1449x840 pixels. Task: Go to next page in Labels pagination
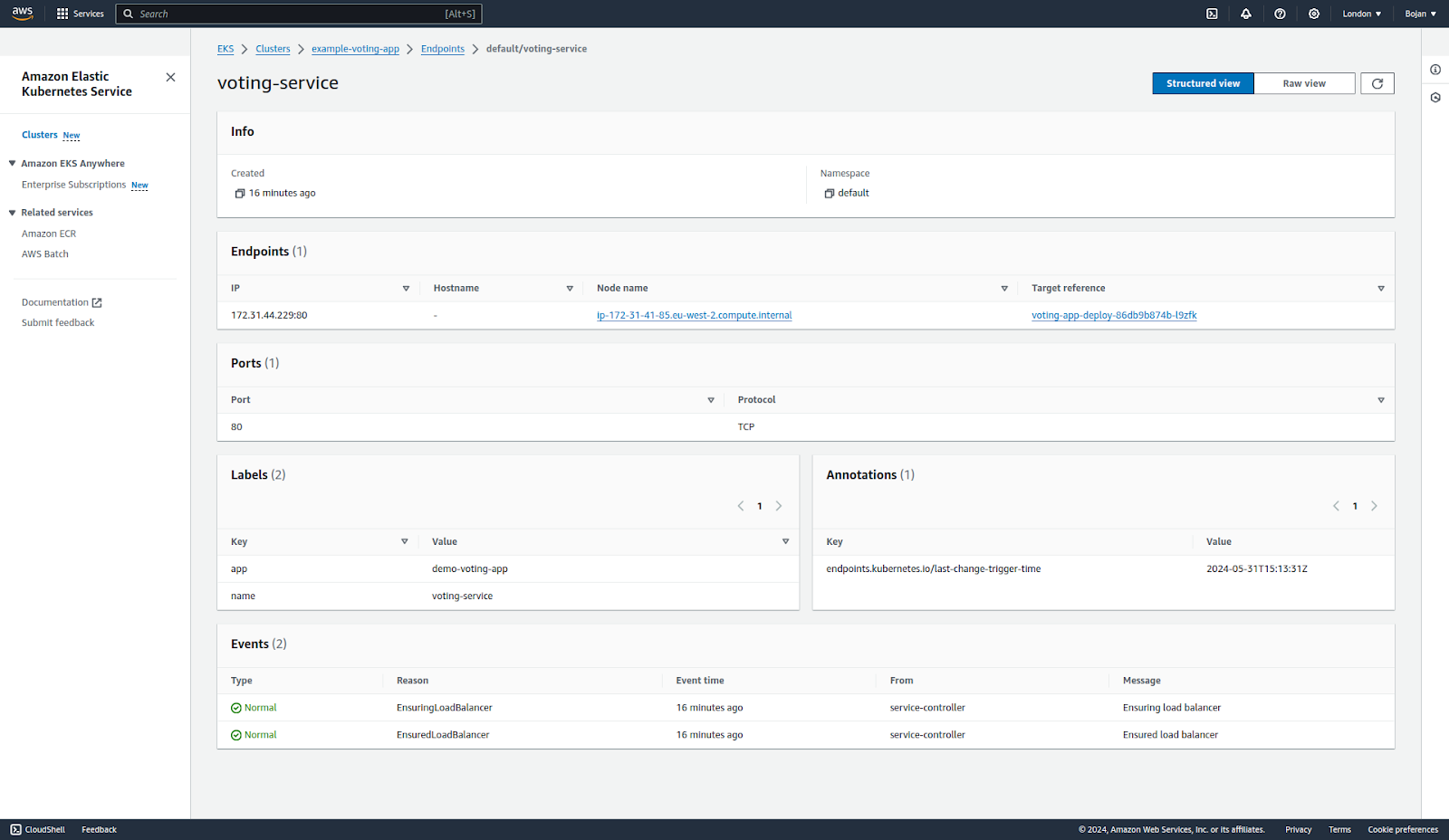tap(779, 506)
